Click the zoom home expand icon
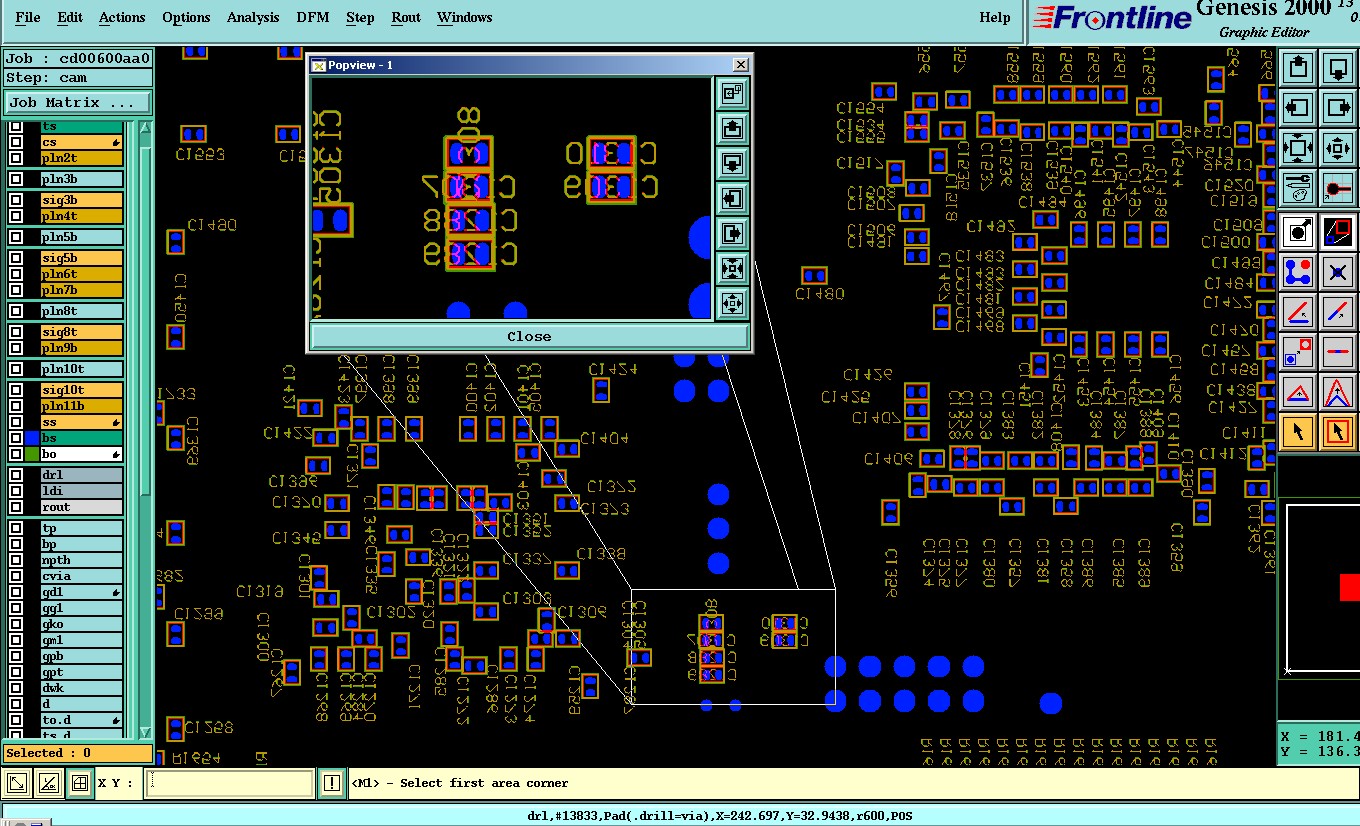Viewport: 1360px width, 826px height. [1298, 148]
